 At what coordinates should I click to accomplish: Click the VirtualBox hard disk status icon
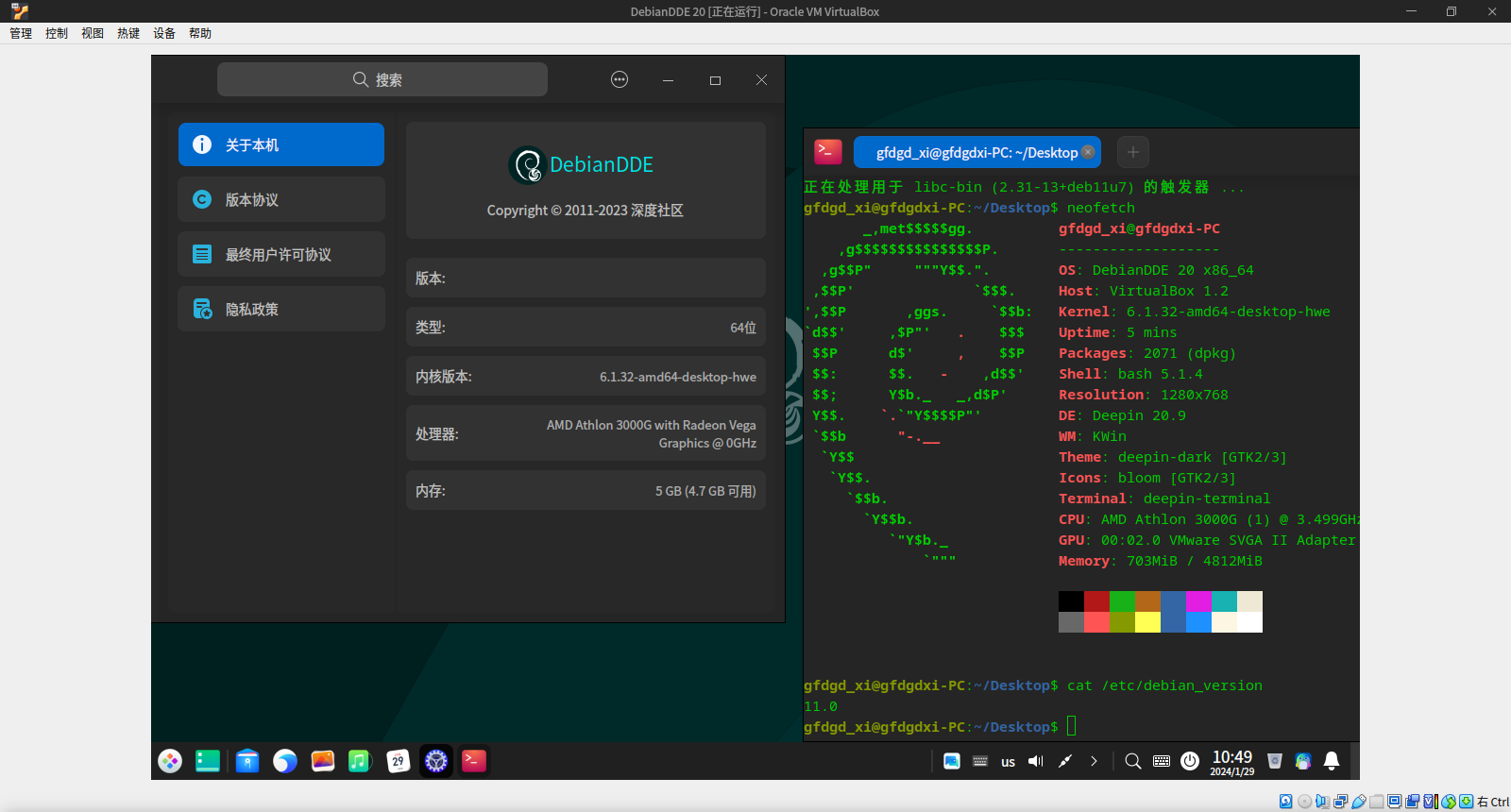1285,802
